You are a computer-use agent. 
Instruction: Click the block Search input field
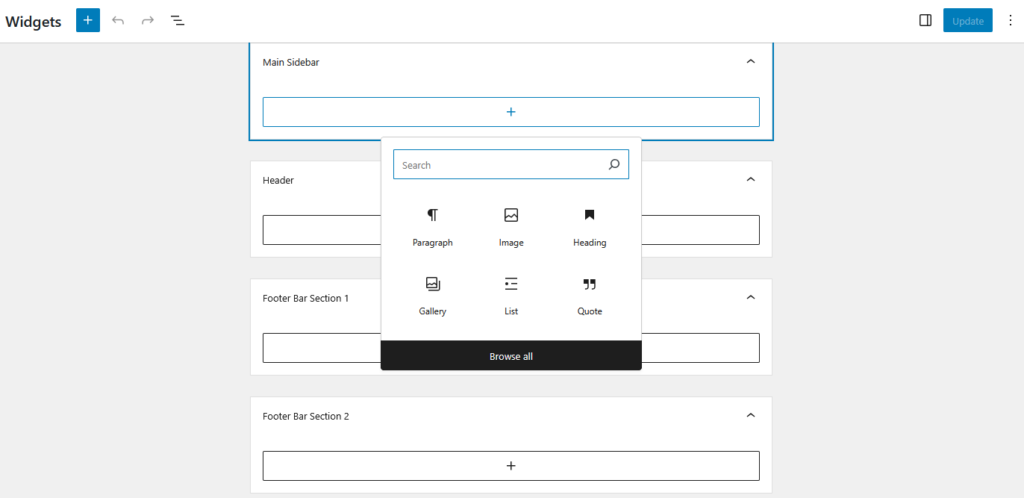pos(511,164)
